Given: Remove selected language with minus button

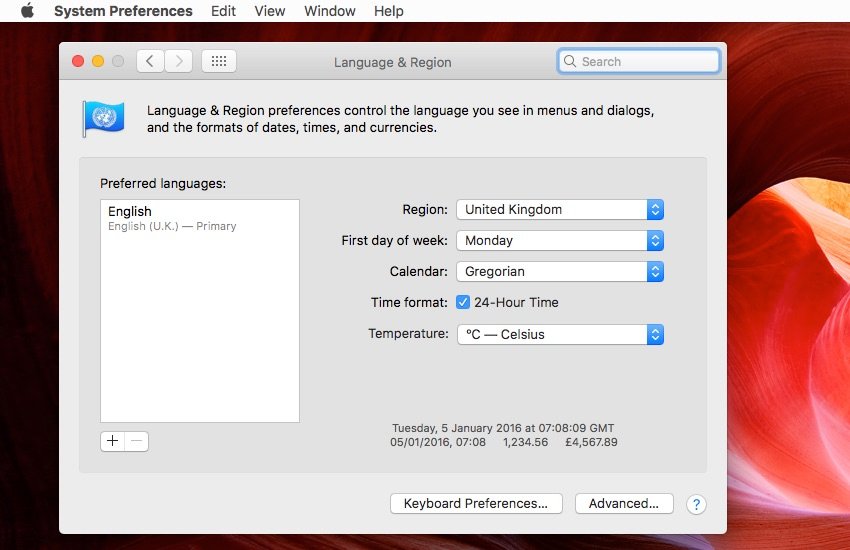Looking at the screenshot, I should 137,441.
